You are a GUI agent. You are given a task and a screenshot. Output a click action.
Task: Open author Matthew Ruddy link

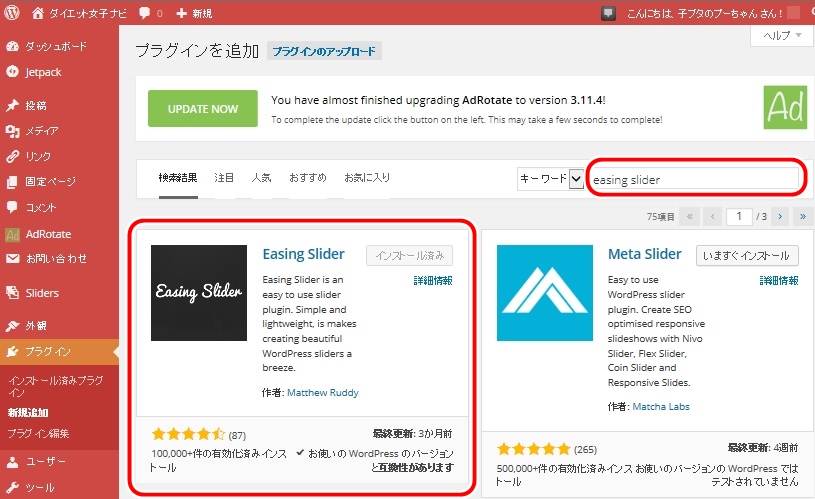323,392
